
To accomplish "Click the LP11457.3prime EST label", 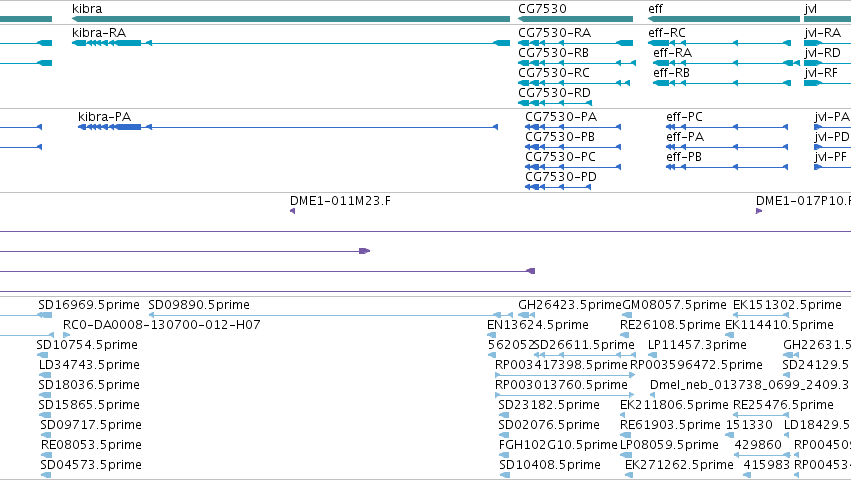I will click(697, 345).
